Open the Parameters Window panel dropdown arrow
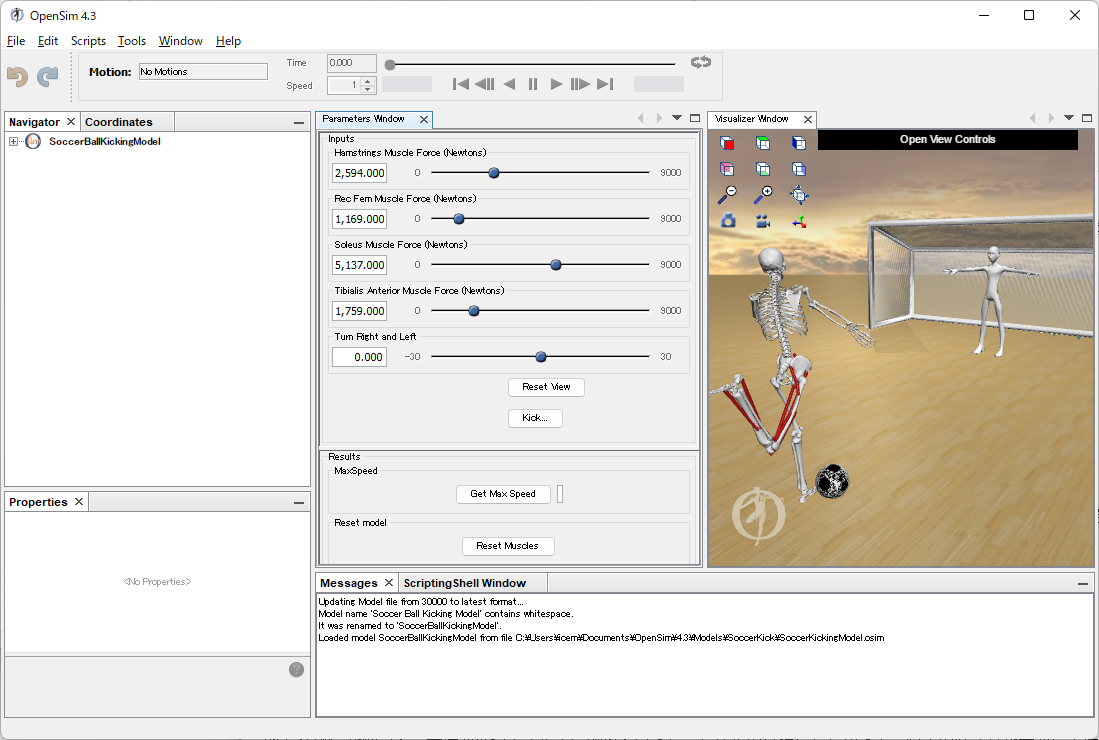The height and width of the screenshot is (740, 1099). [677, 118]
